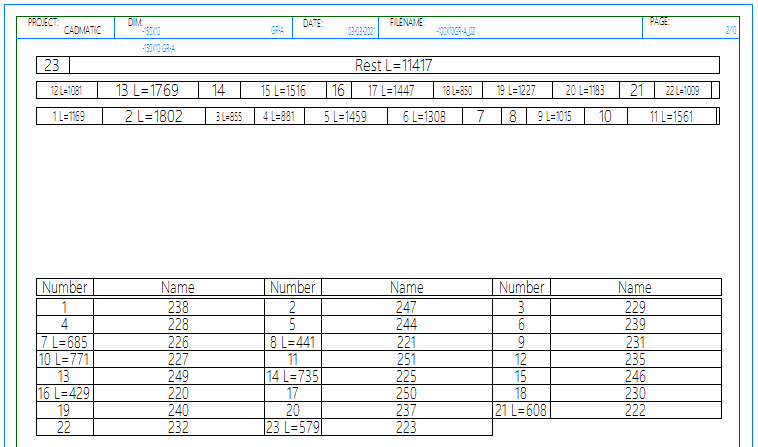Click table cell '16 L=429'
The height and width of the screenshot is (447, 758).
[65, 393]
